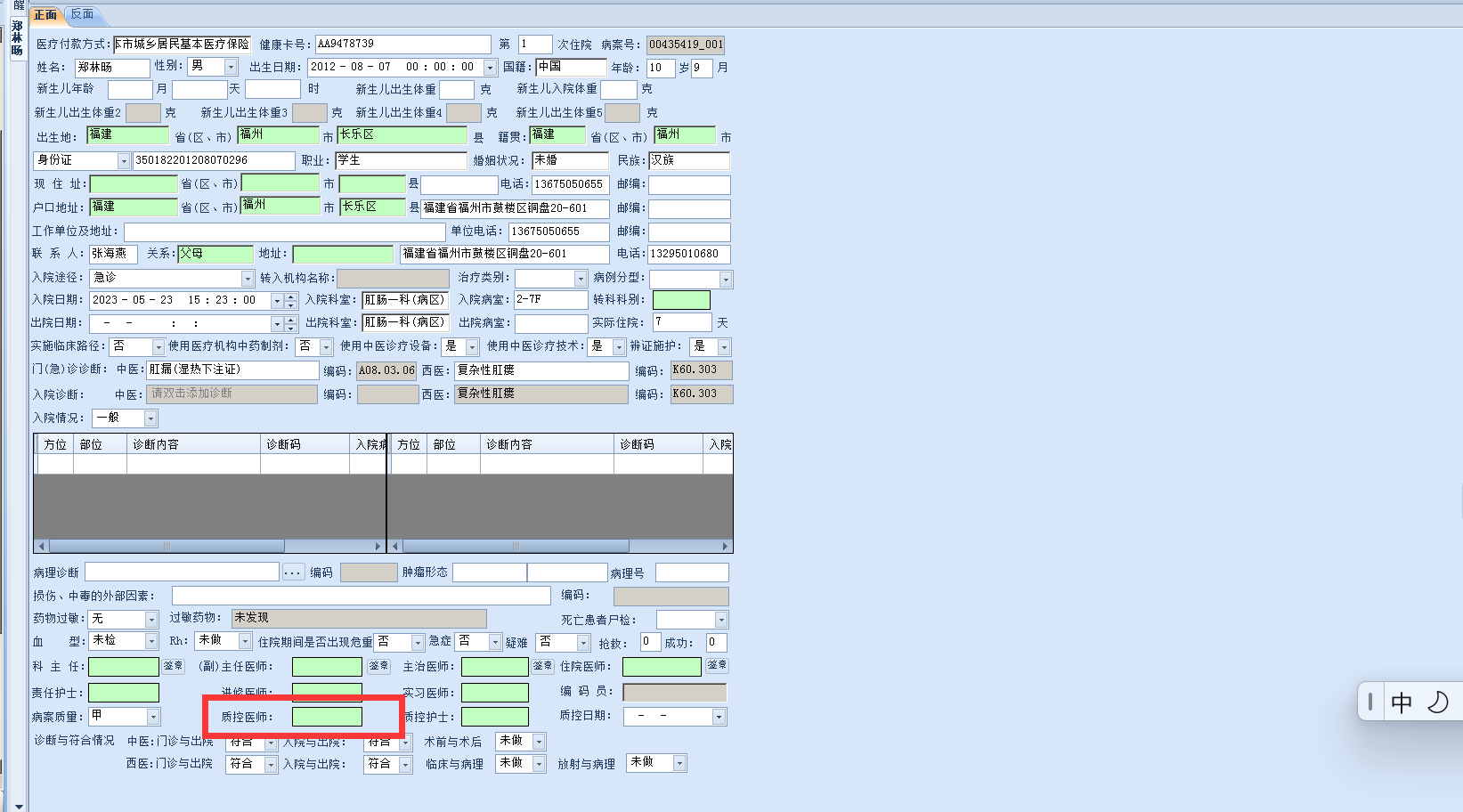Open the Rh dropdown
The image size is (1463, 812).
(x=245, y=641)
